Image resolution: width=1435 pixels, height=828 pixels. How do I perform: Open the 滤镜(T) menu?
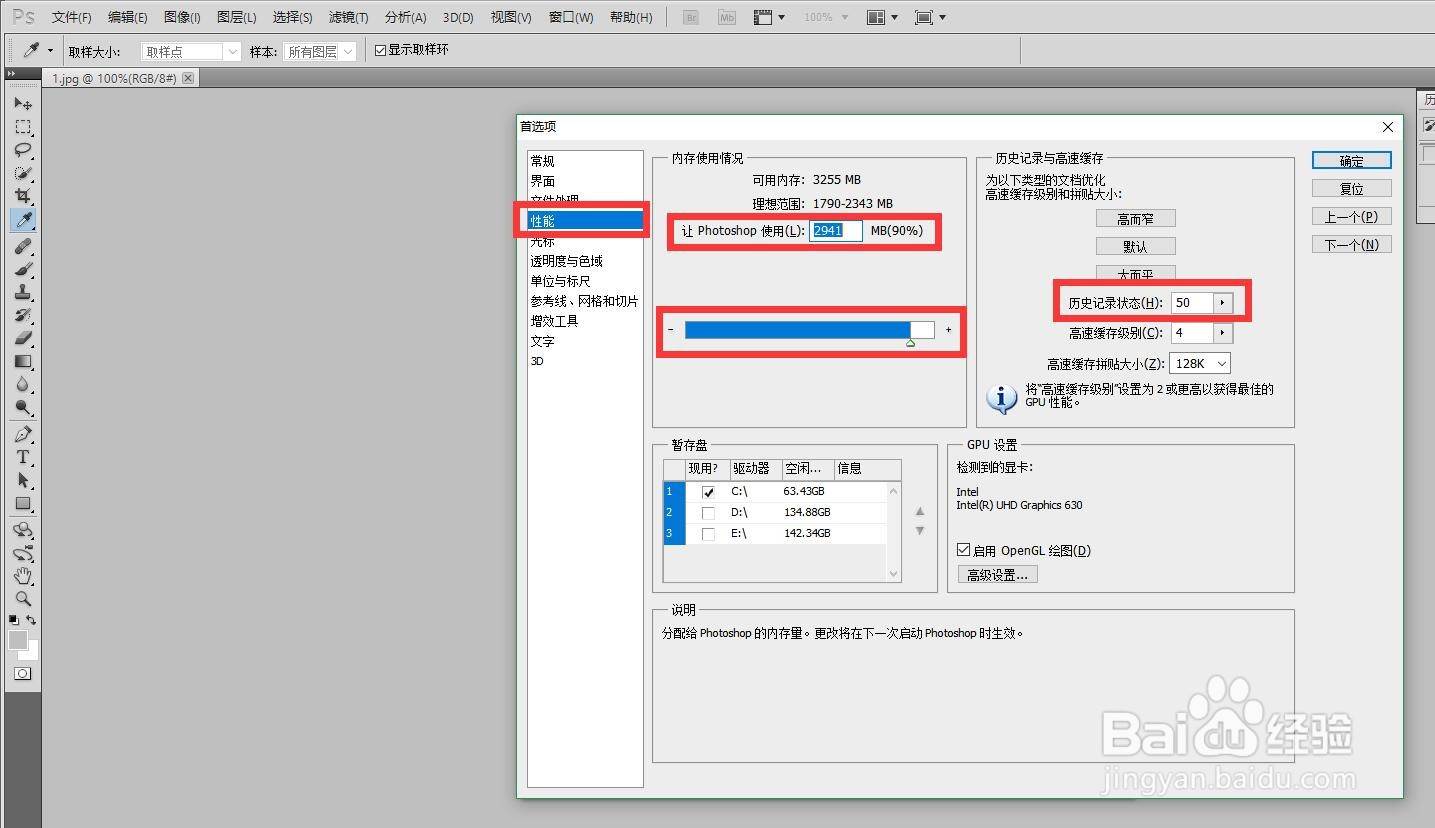click(x=348, y=17)
